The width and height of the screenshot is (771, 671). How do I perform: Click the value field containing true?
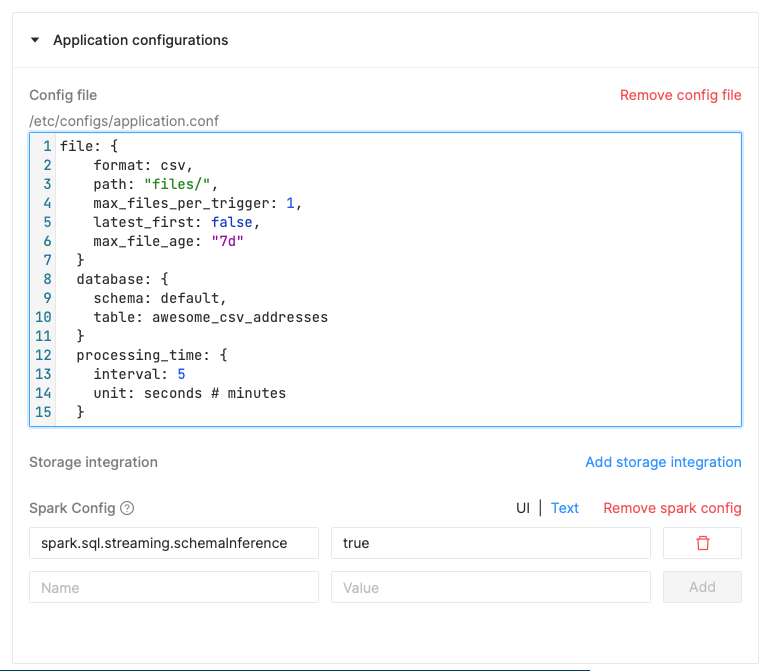tap(491, 543)
